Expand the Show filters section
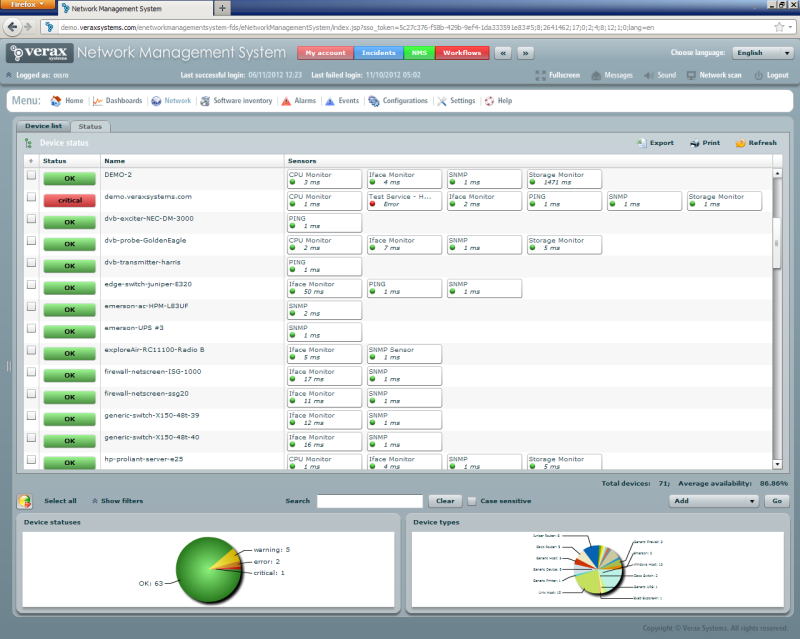The image size is (800, 639). (x=118, y=501)
